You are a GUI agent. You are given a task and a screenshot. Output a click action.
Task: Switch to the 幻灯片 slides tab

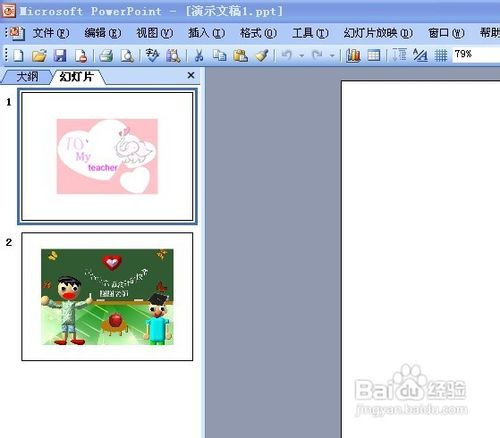[76, 77]
